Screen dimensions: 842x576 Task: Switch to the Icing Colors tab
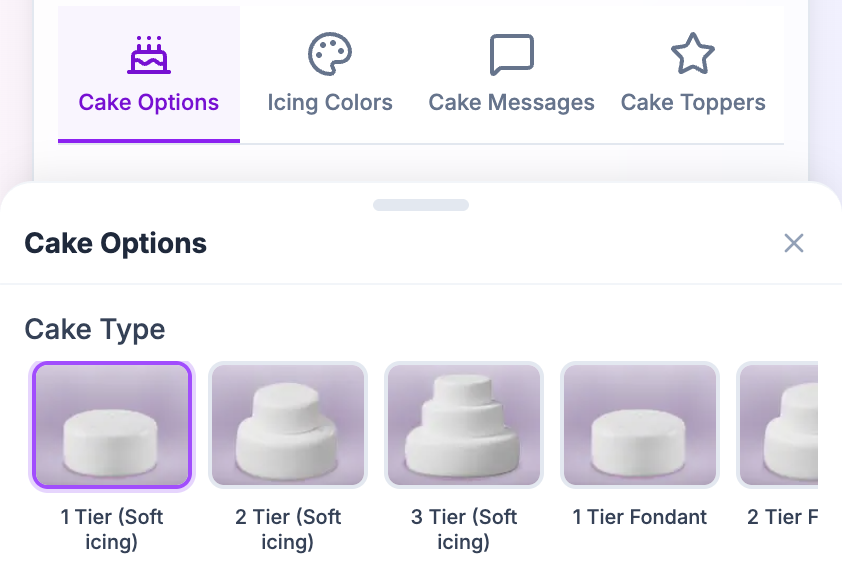[330, 75]
